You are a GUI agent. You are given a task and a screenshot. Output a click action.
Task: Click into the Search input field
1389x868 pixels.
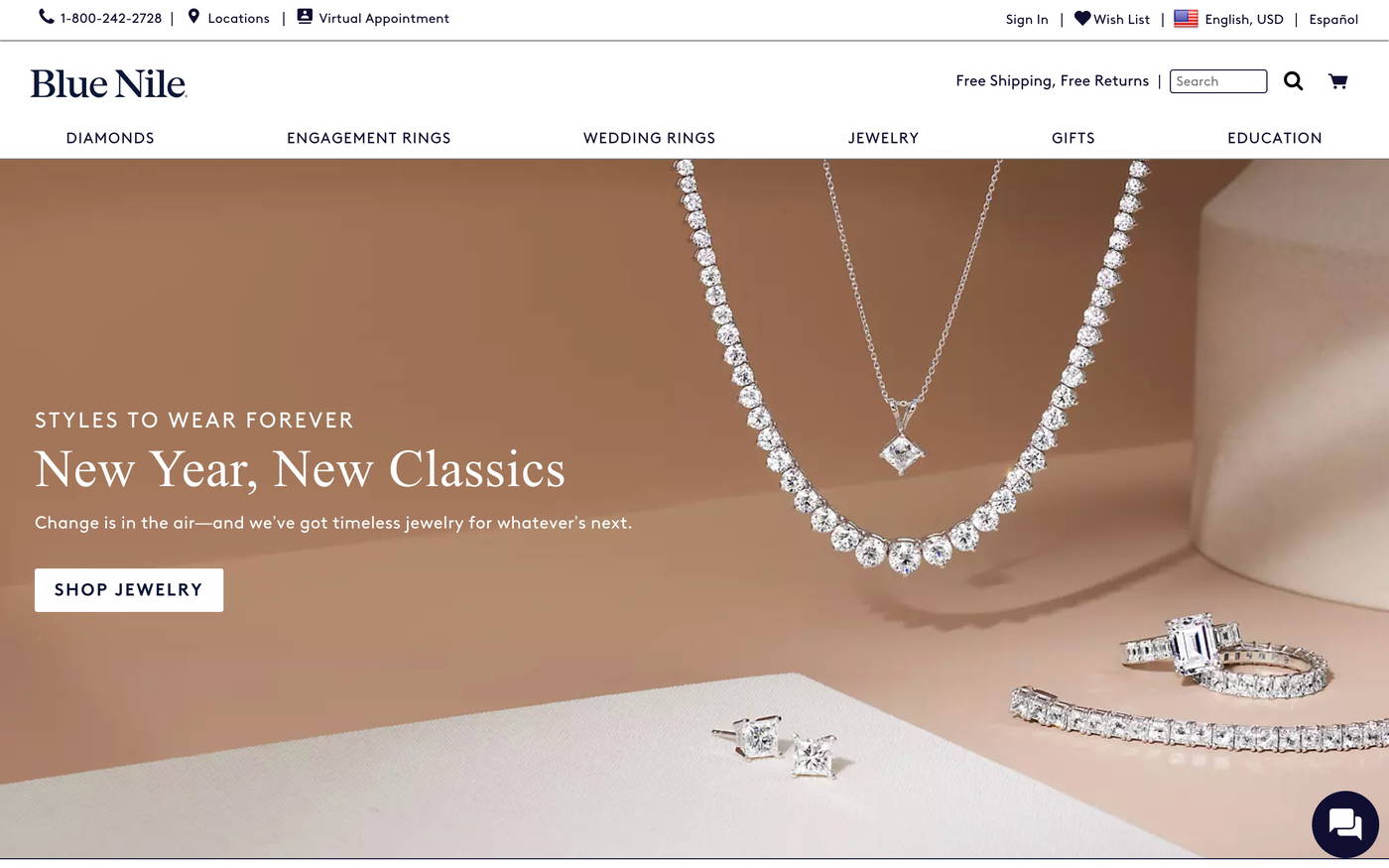(1218, 81)
